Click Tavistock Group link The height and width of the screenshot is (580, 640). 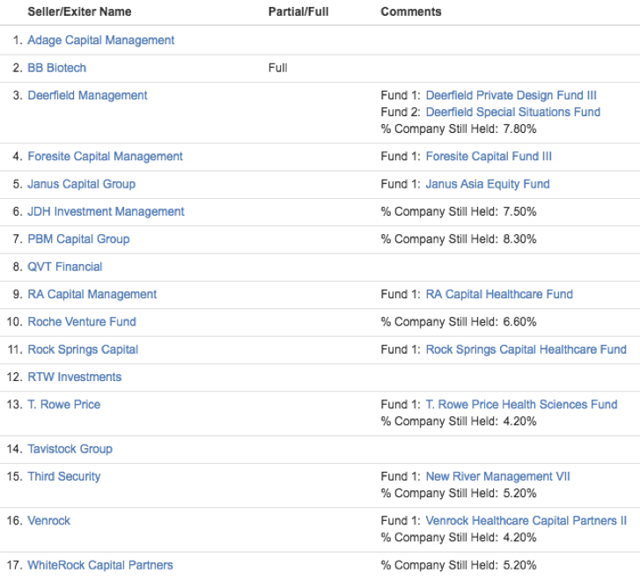tap(70, 449)
